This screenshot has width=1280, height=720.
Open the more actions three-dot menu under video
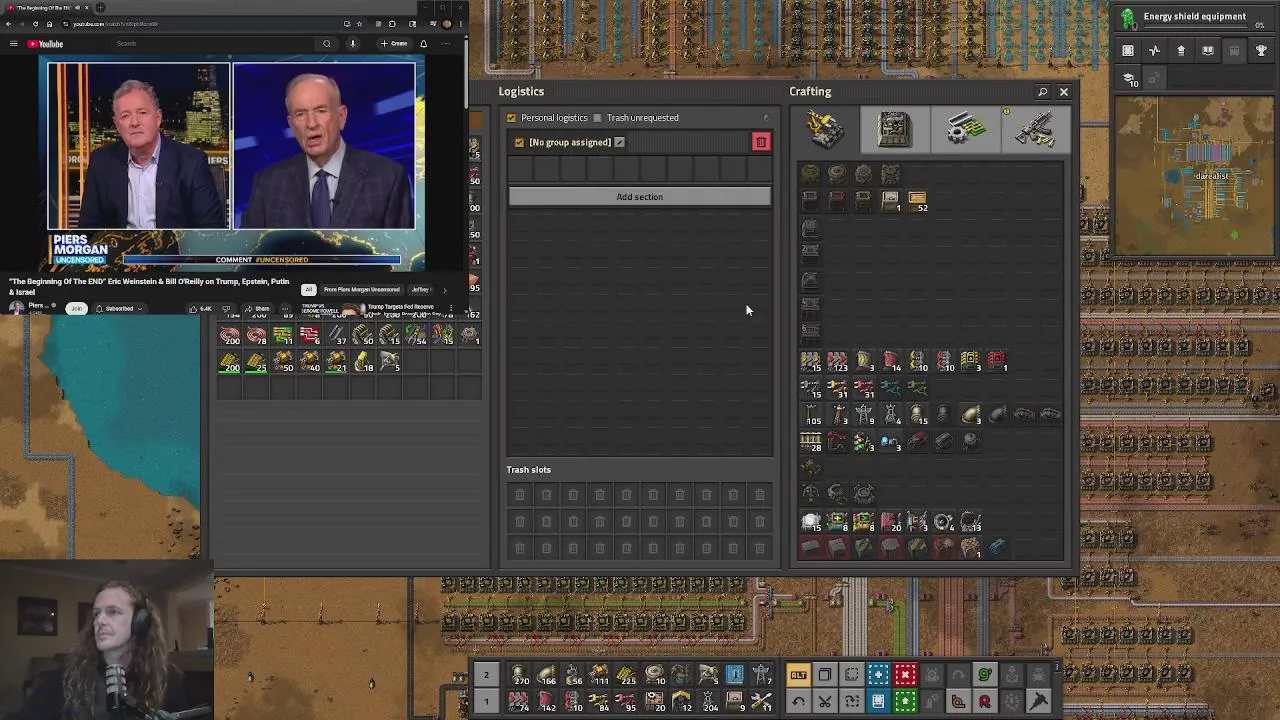285,309
